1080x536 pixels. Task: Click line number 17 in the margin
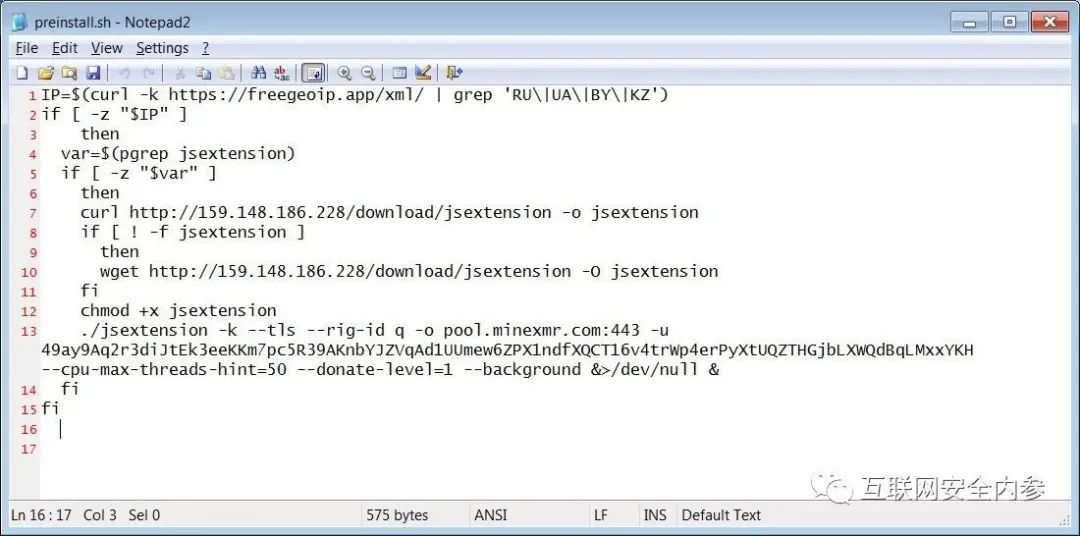coord(29,449)
